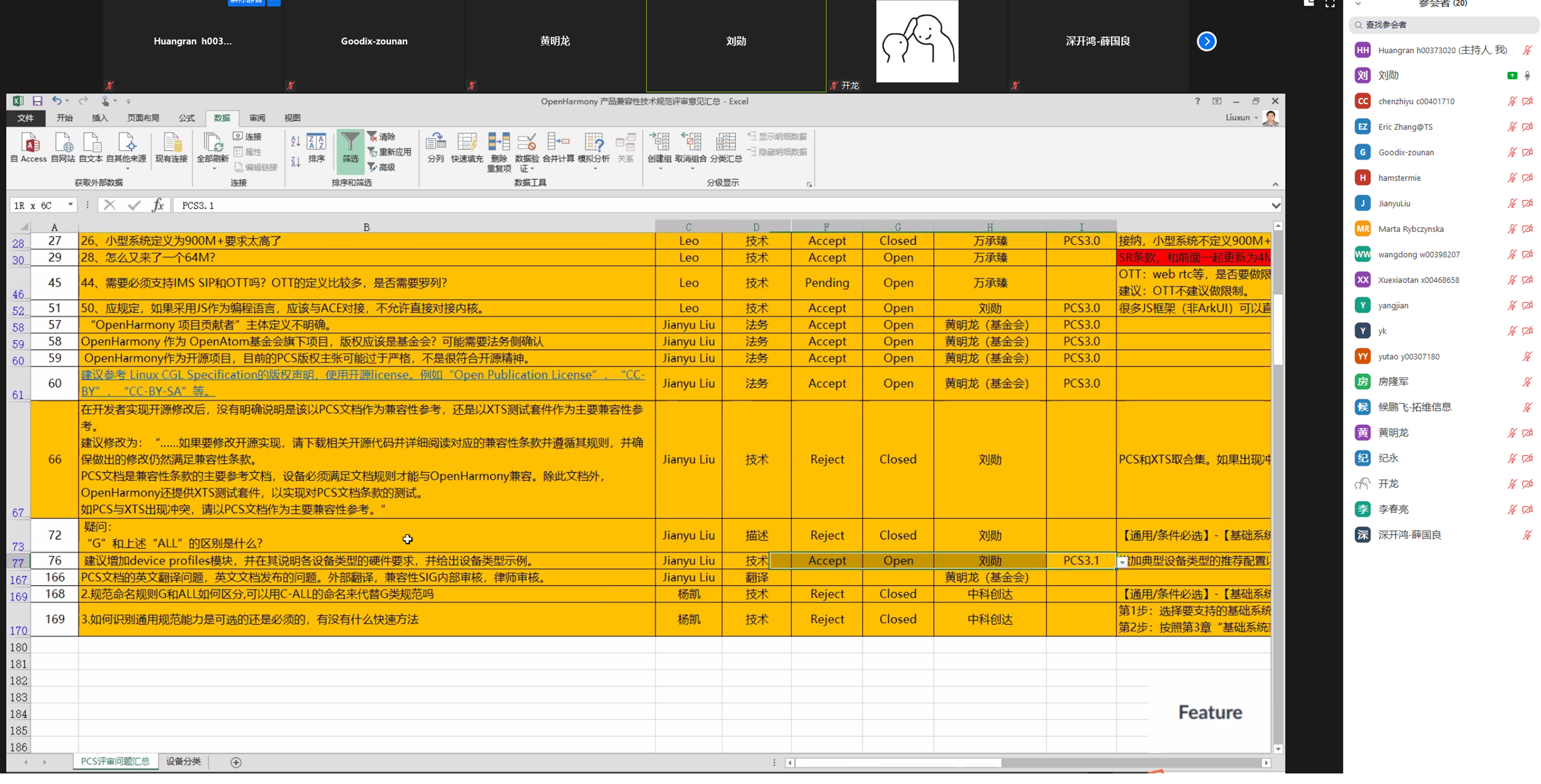1541x784 pixels.
Task: Switch to Insert (插入) tab
Action: [100, 118]
